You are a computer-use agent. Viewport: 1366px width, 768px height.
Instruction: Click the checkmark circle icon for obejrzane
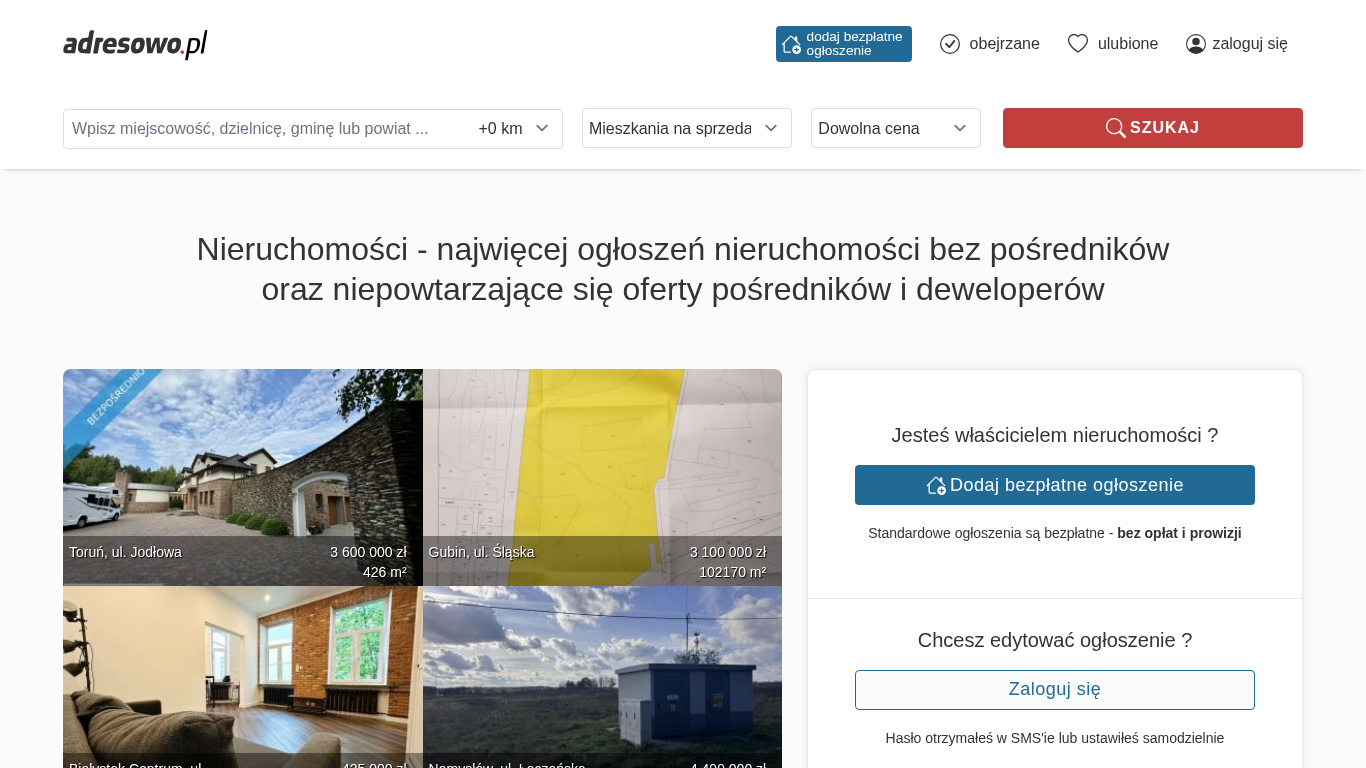click(x=950, y=44)
